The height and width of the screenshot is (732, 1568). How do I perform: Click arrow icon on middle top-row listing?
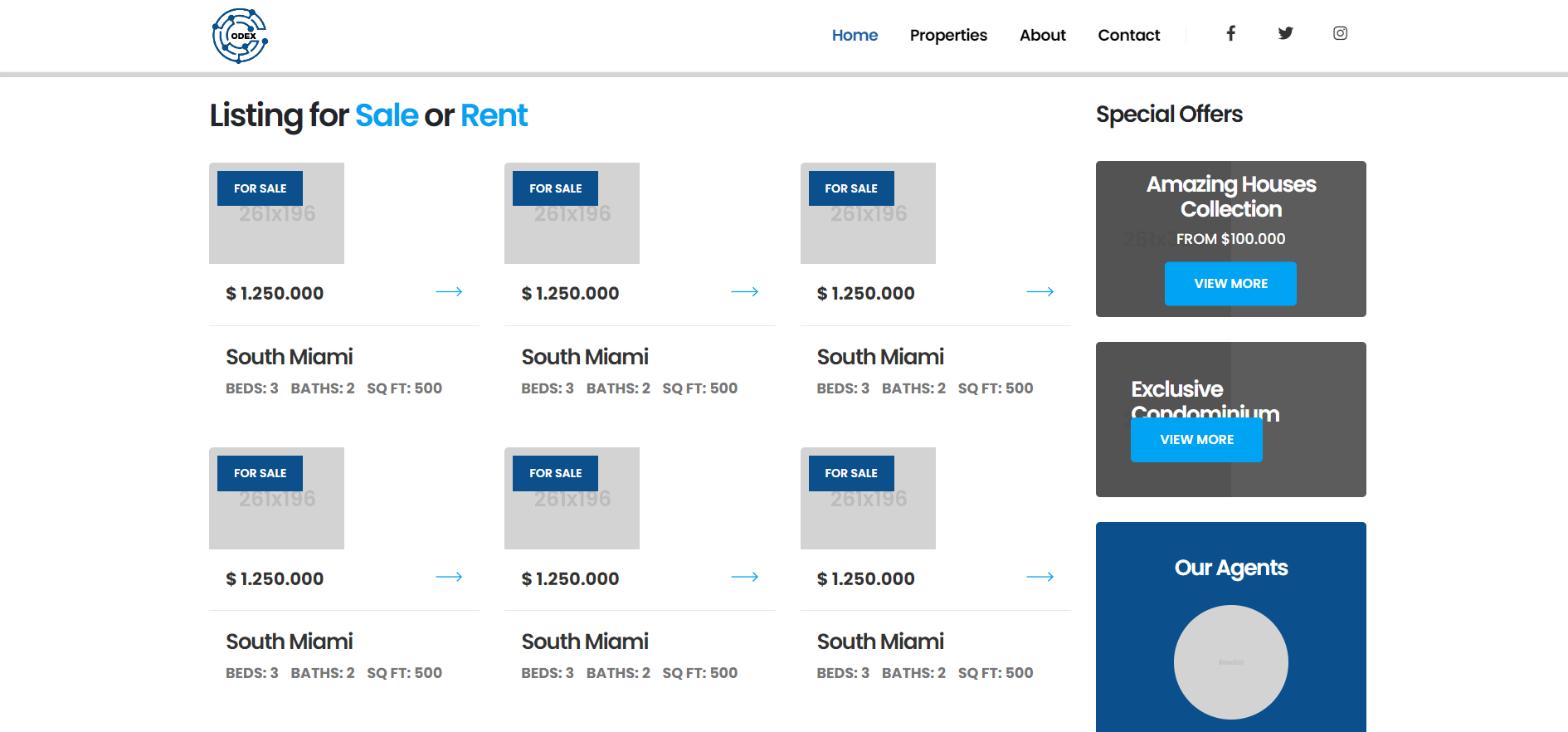click(x=744, y=292)
